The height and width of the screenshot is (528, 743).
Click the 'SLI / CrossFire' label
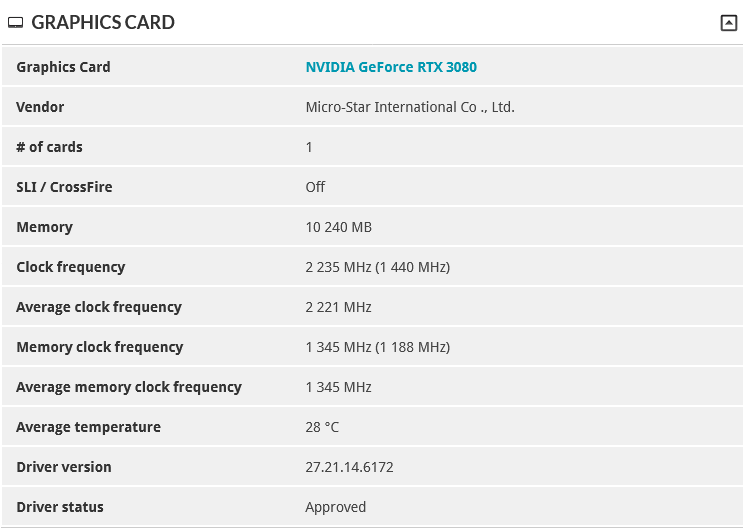pyautogui.click(x=64, y=187)
